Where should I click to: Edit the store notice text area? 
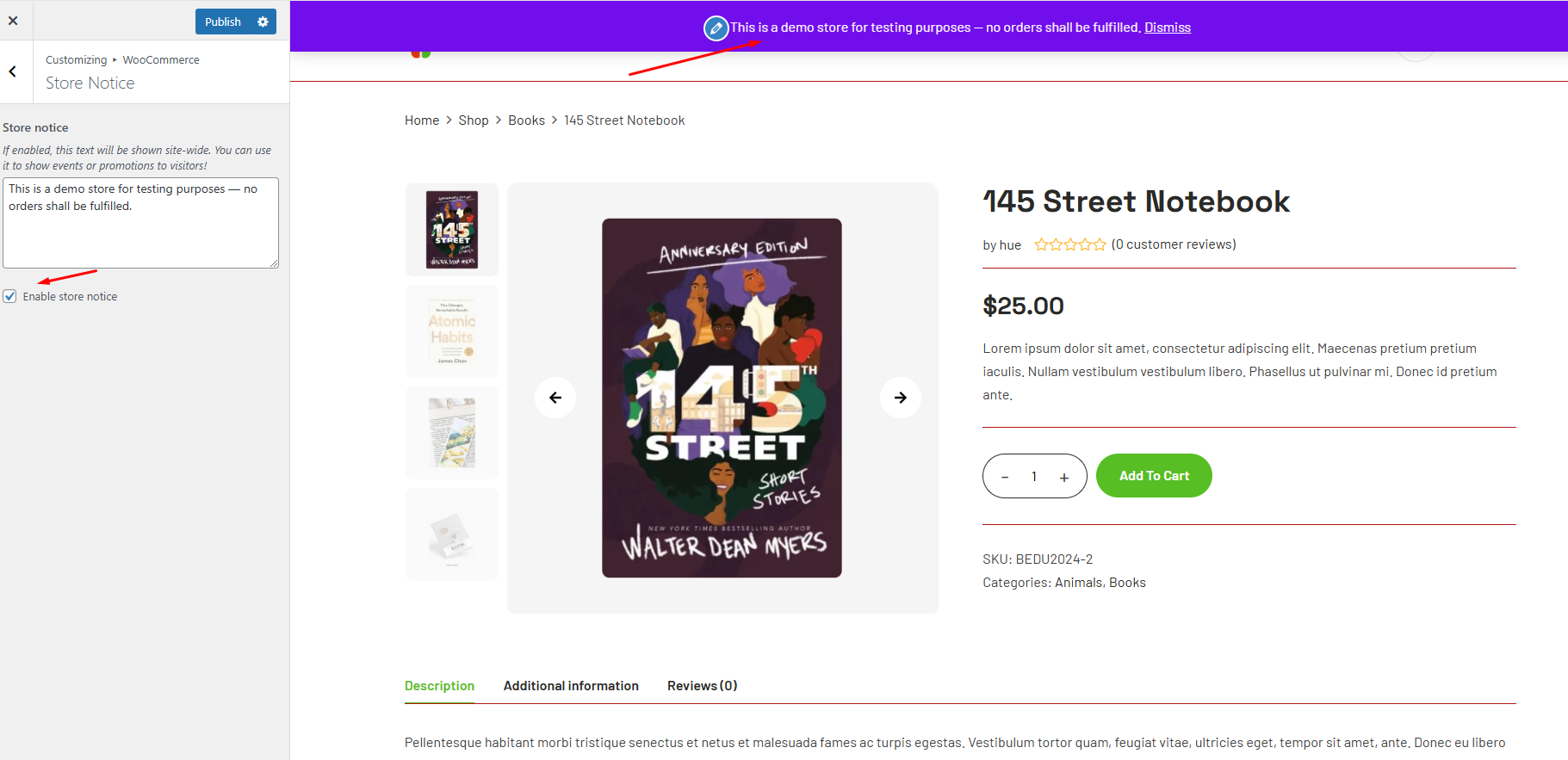click(141, 223)
